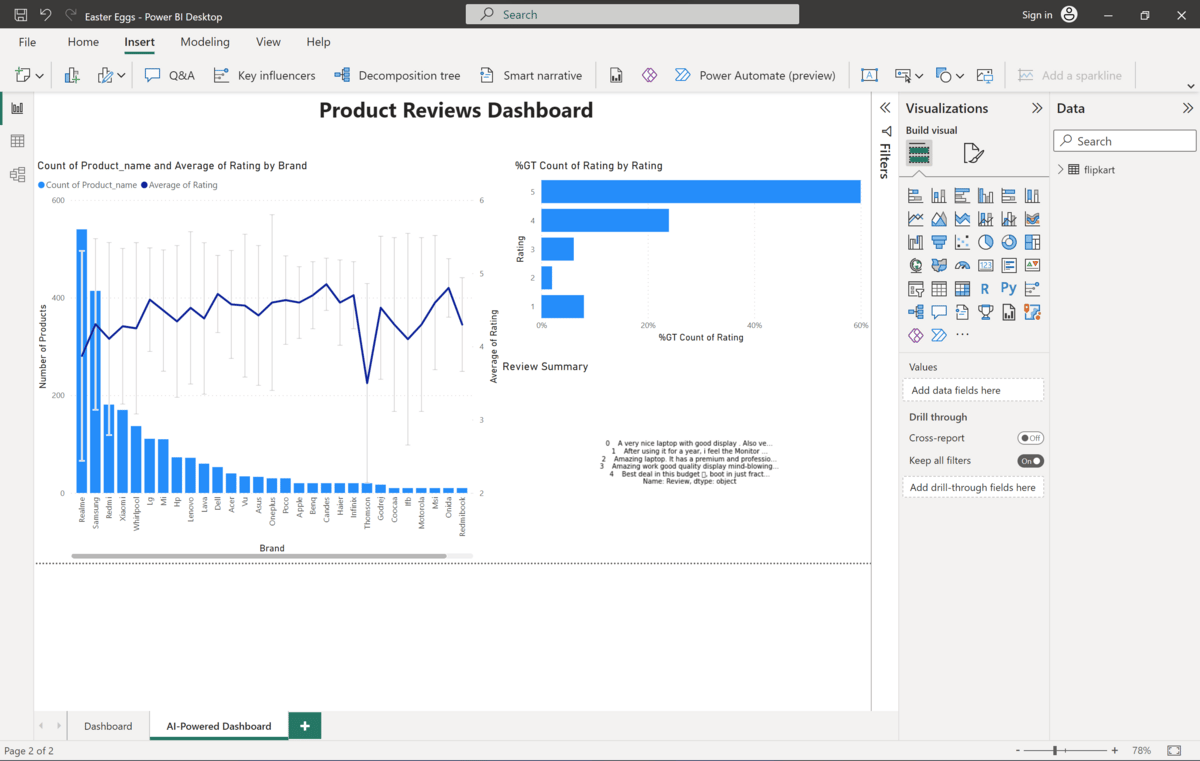The image size is (1200, 761).
Task: Expand the collapsed Filters pane
Action: point(885,108)
